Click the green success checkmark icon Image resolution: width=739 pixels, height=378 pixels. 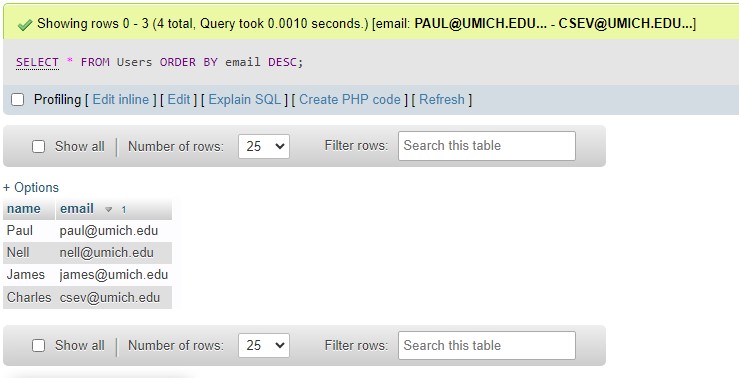pyautogui.click(x=25, y=25)
